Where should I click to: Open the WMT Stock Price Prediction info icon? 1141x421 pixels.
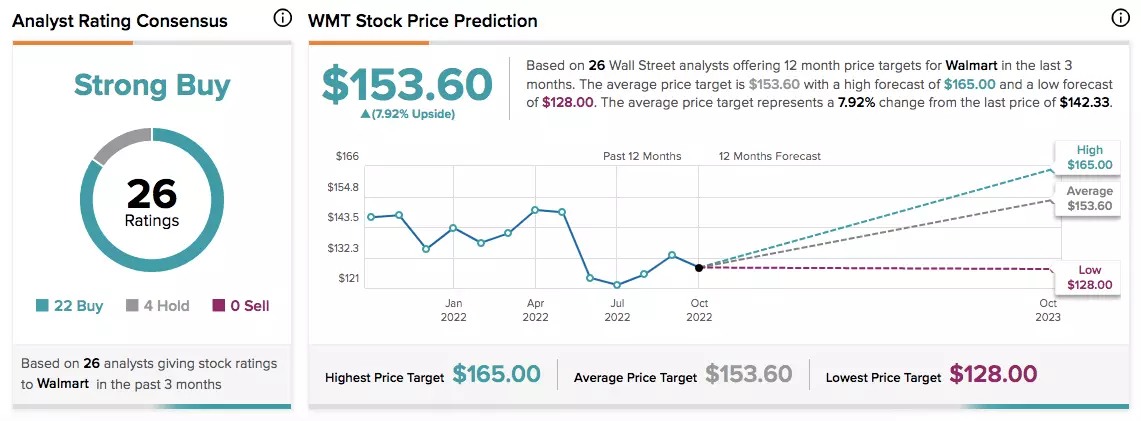pyautogui.click(x=1121, y=19)
